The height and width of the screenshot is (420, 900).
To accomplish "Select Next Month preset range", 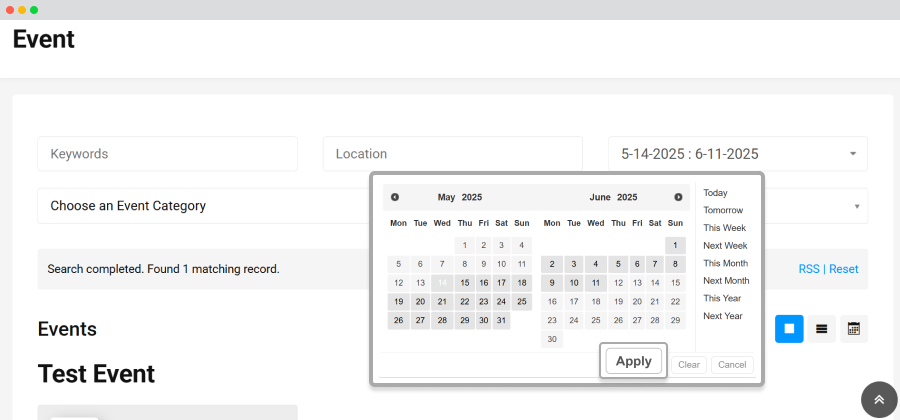I will (x=726, y=281).
